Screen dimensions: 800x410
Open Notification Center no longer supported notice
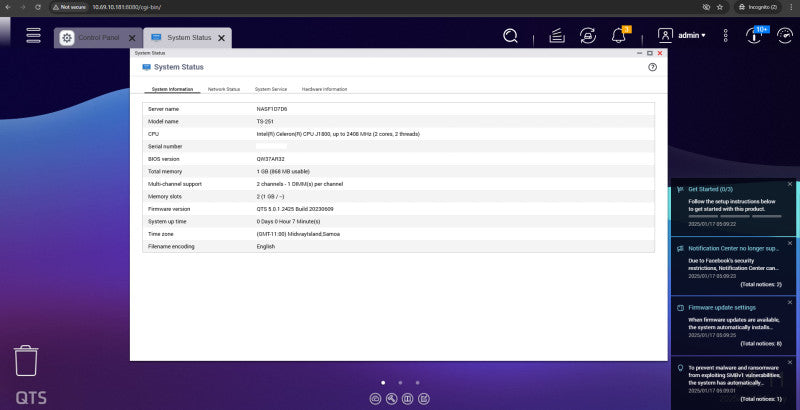[733, 266]
